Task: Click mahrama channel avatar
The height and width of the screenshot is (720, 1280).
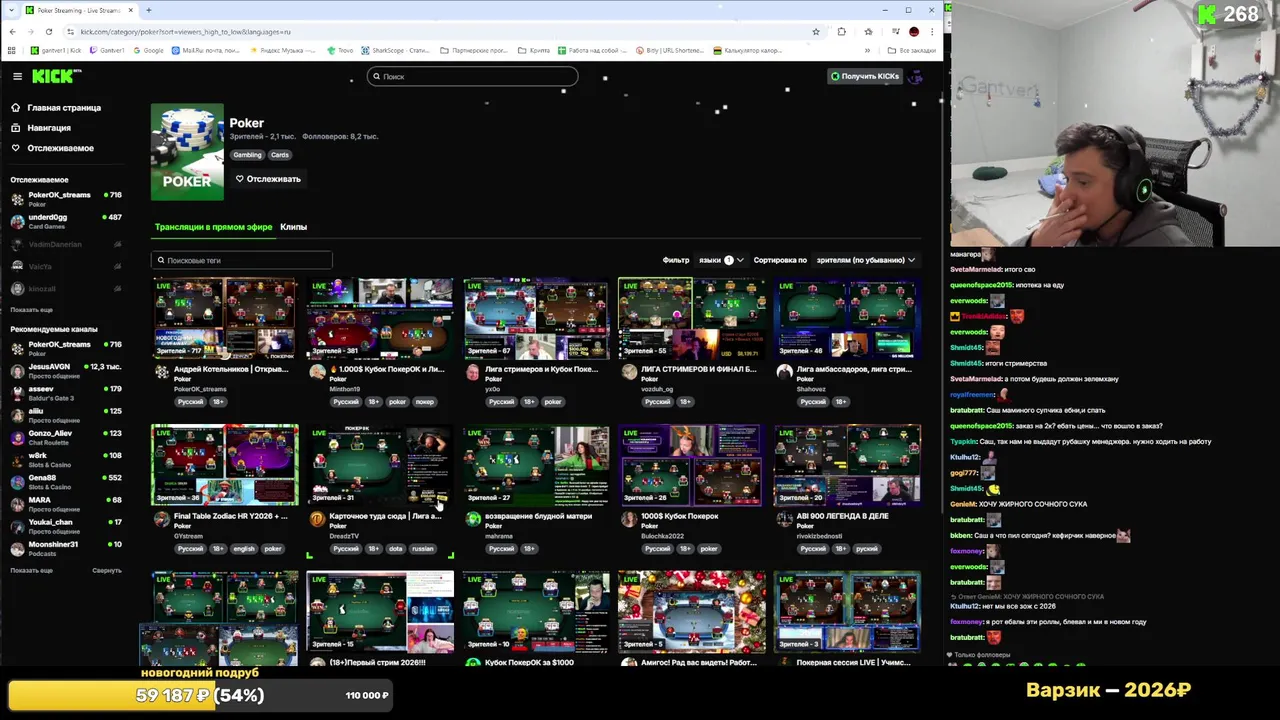Action: tap(473, 520)
